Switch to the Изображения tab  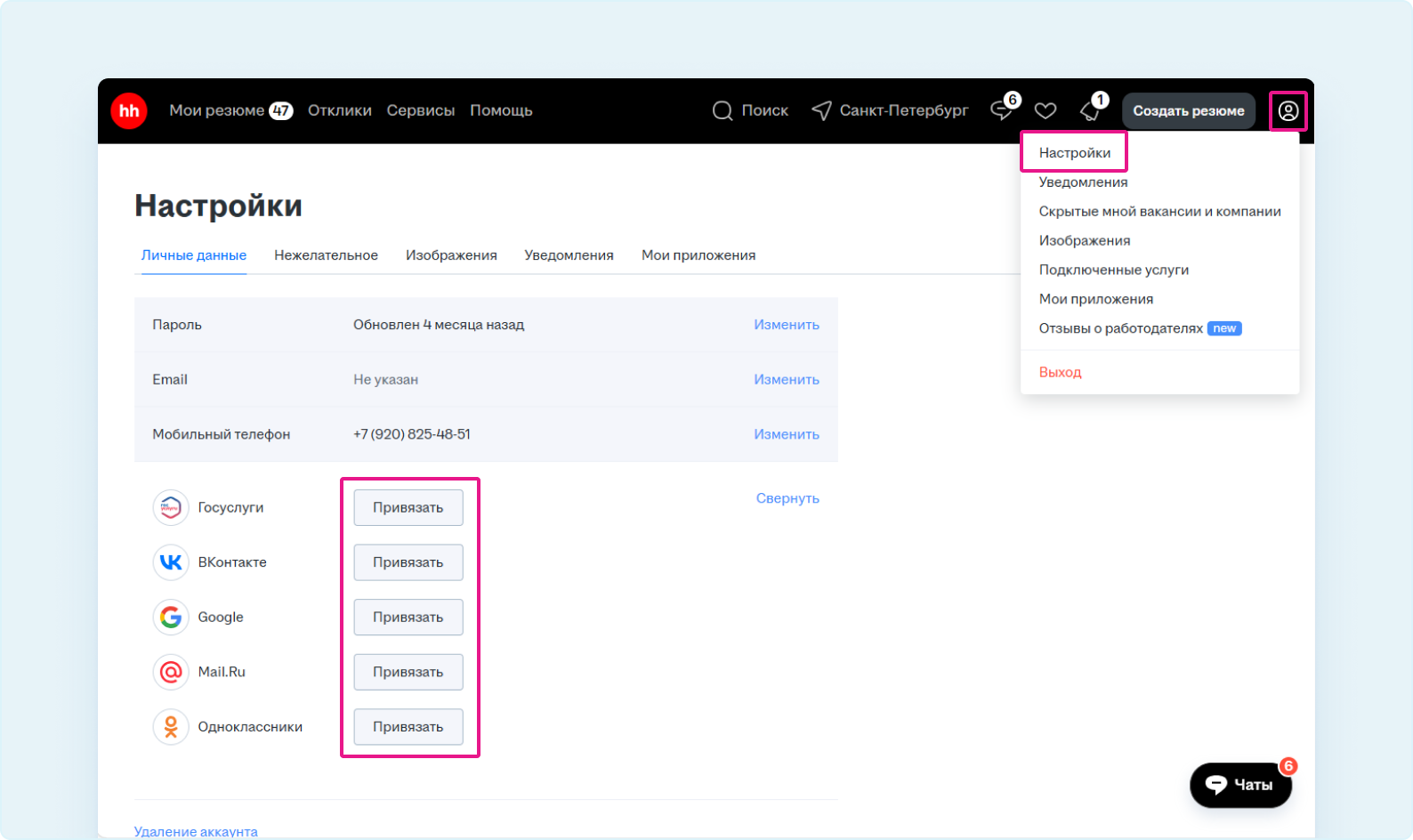[451, 255]
